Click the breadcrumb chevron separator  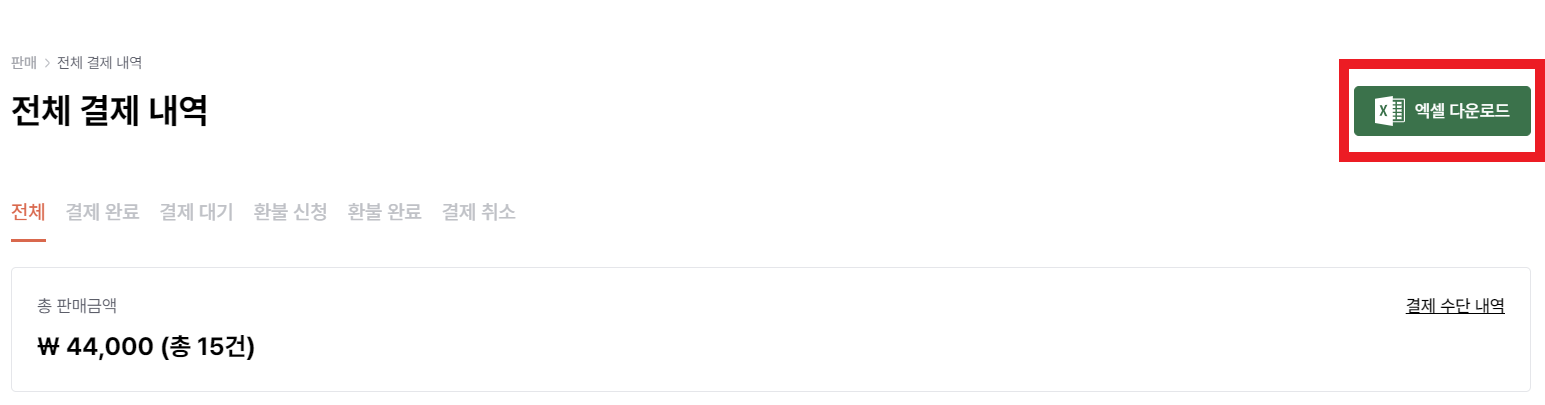point(47,63)
